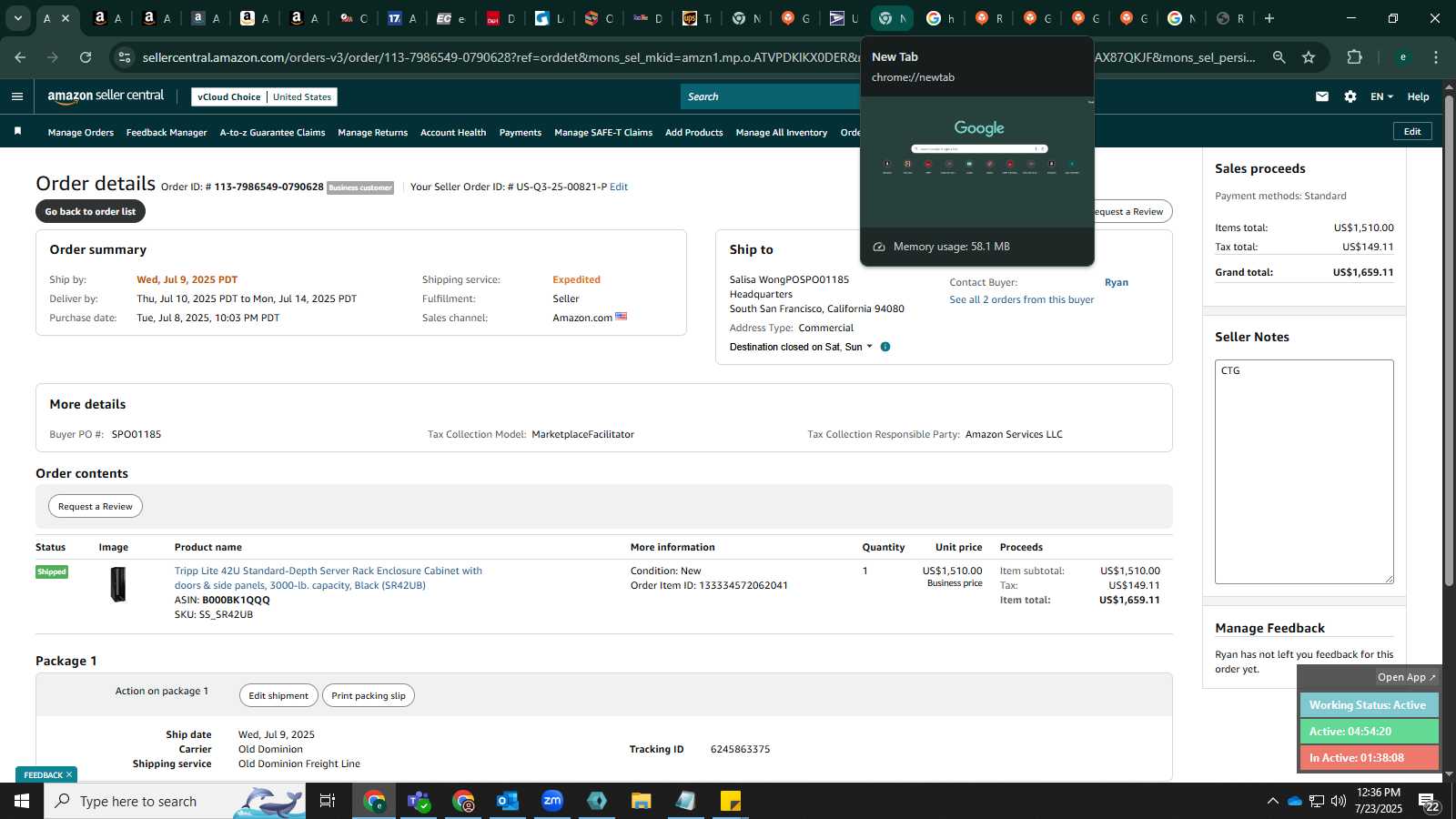Open Payments menu item

(521, 133)
